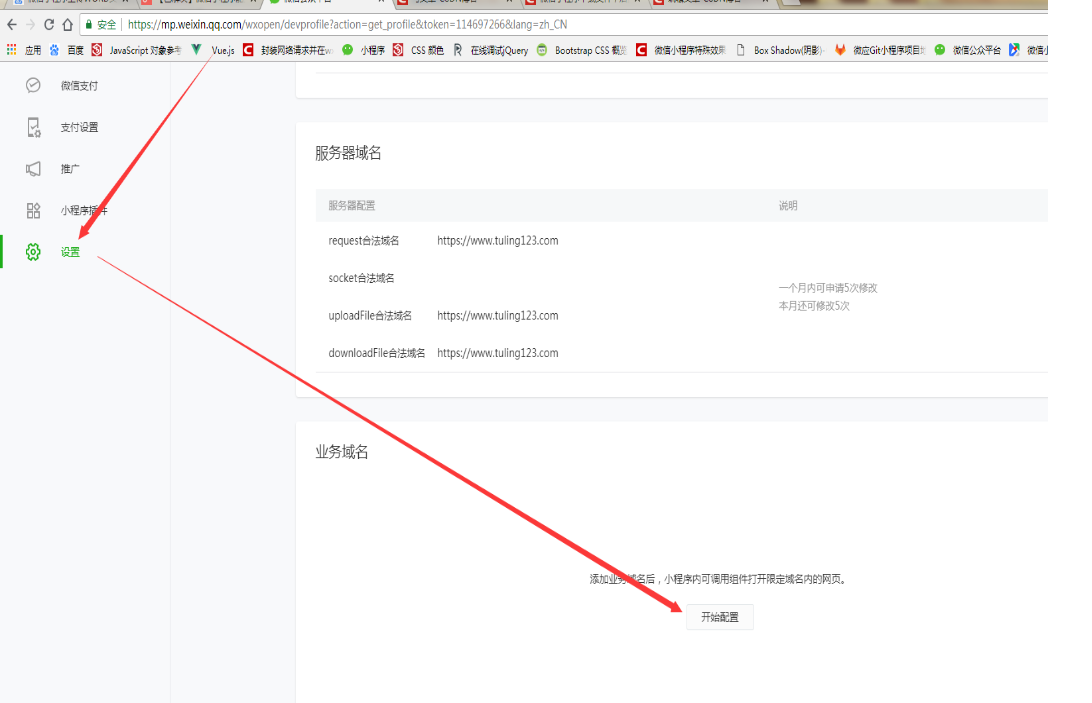The image size is (1092, 703).
Task: Focus the mp.weixin.qq.com address bar
Action: 348,24
